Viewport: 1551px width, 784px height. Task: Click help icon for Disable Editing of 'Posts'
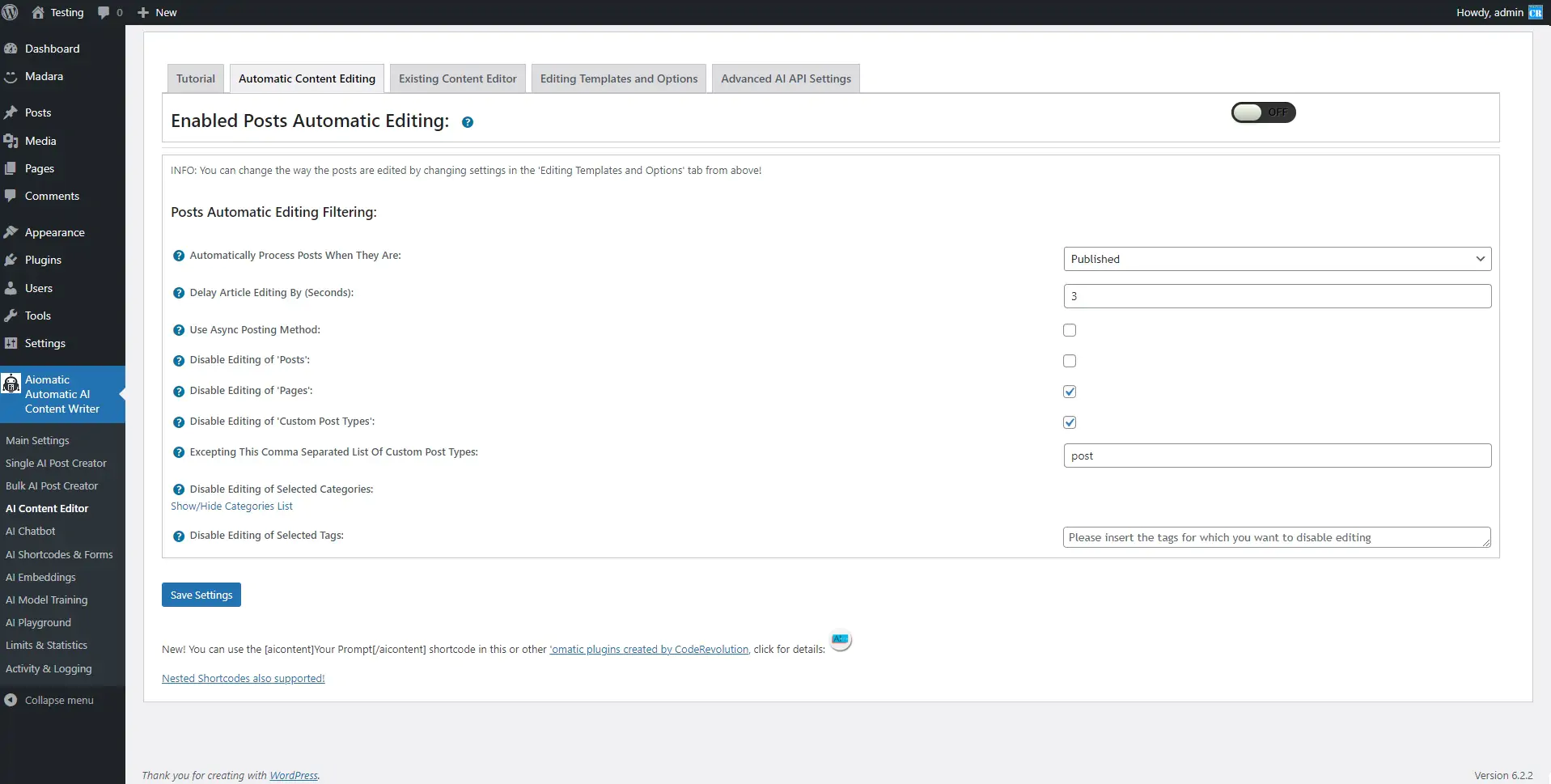pos(179,360)
